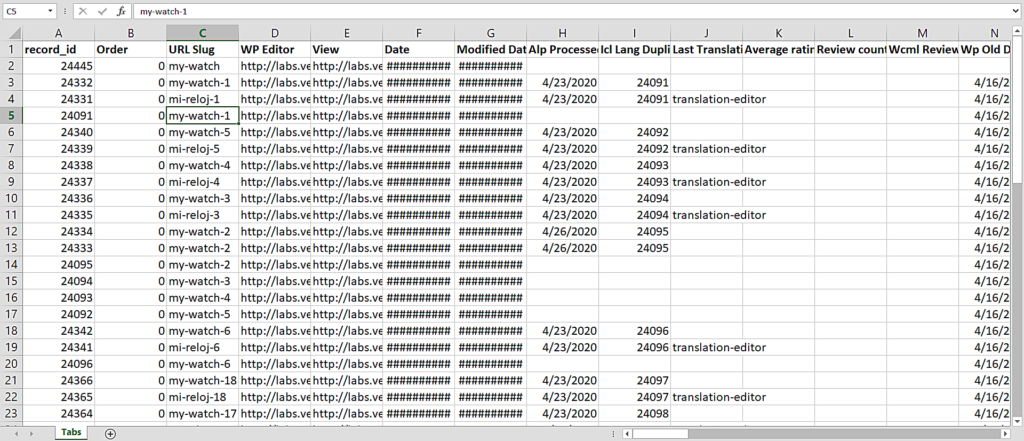Open the Name Box dropdown arrow

(x=51, y=11)
